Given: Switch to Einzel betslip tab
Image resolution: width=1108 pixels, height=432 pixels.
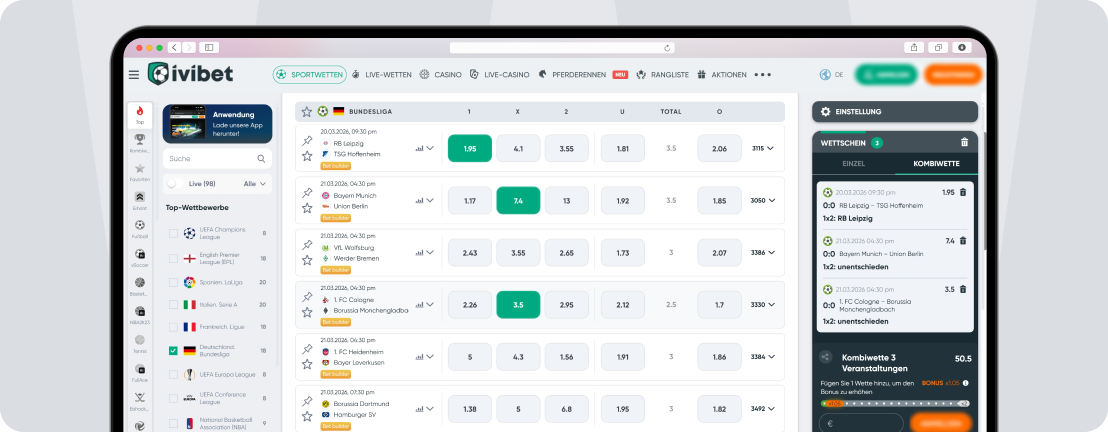Looking at the screenshot, I should [x=854, y=163].
